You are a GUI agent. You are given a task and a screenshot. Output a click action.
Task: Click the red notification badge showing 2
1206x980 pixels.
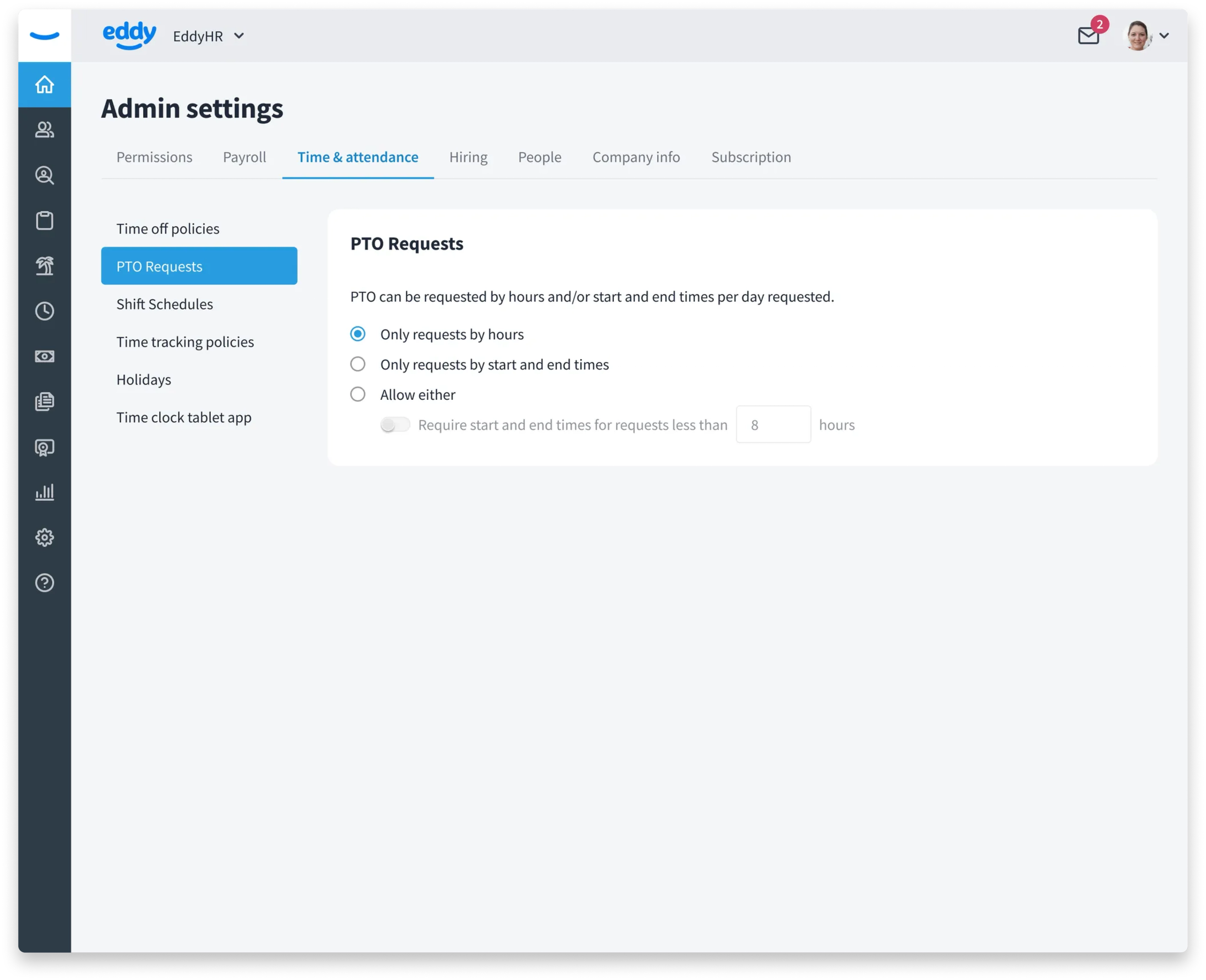click(x=1099, y=24)
